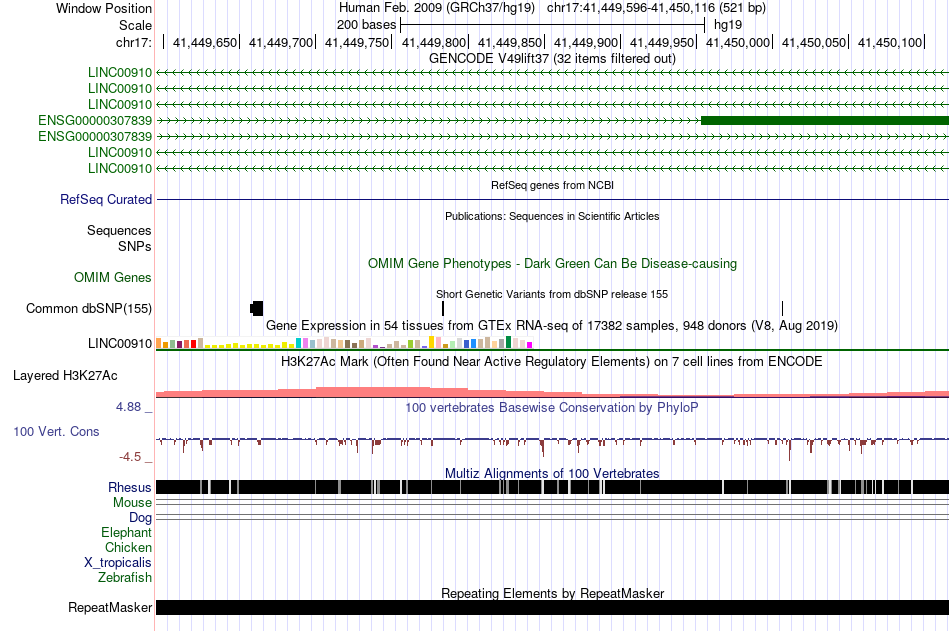This screenshot has height=631, width=950.
Task: Open the GENCODE V49lift37 track title
Action: (552, 59)
